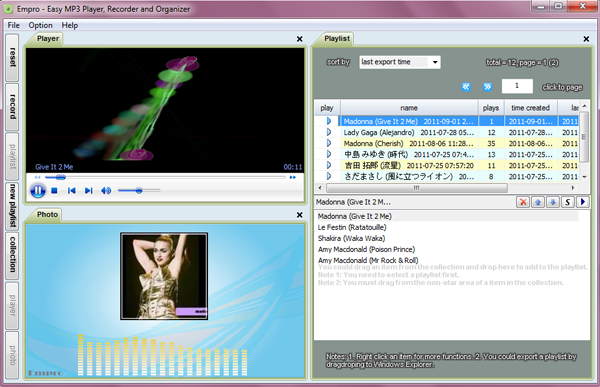Screen dimensions: 600x387
Task: Play the Madonna (Give It 2 Me) playlist
Action: coord(329,121)
